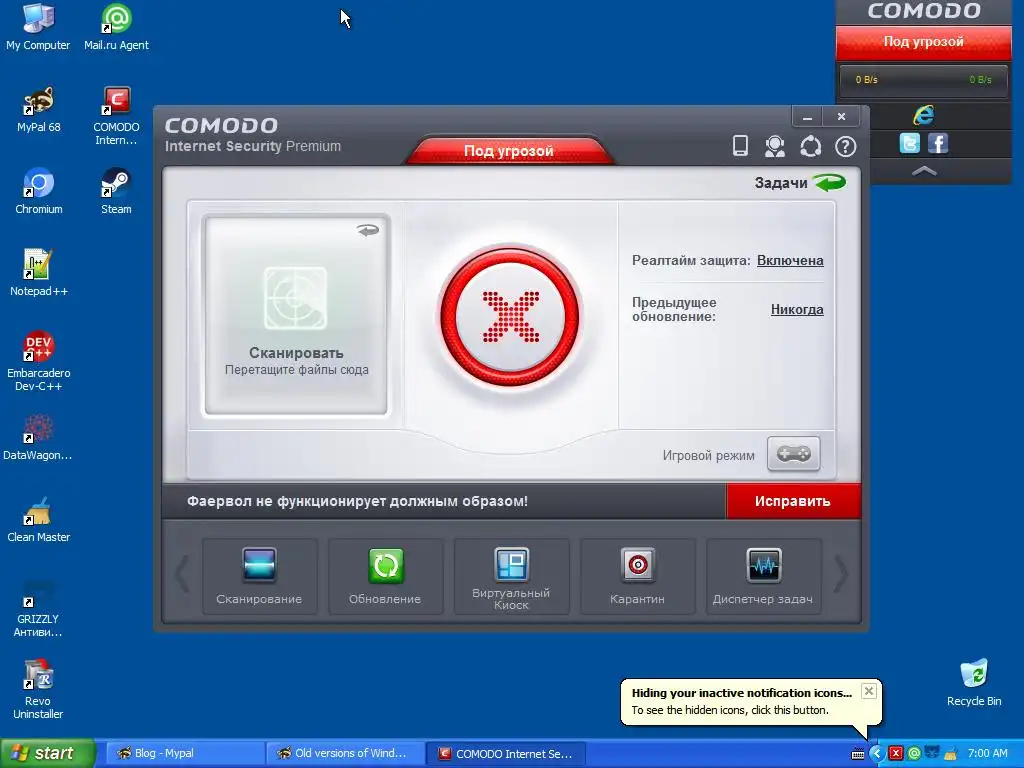Image resolution: width=1024 pixels, height=768 pixels.
Task: Open the Карантин quarantine tile
Action: tap(637, 576)
